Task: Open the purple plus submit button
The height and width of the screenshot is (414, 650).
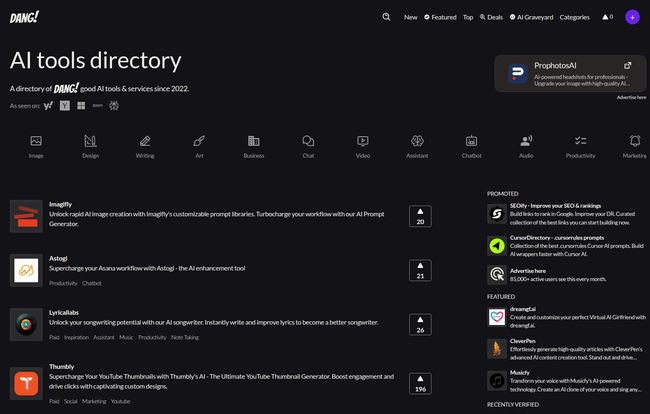Action: [x=632, y=17]
